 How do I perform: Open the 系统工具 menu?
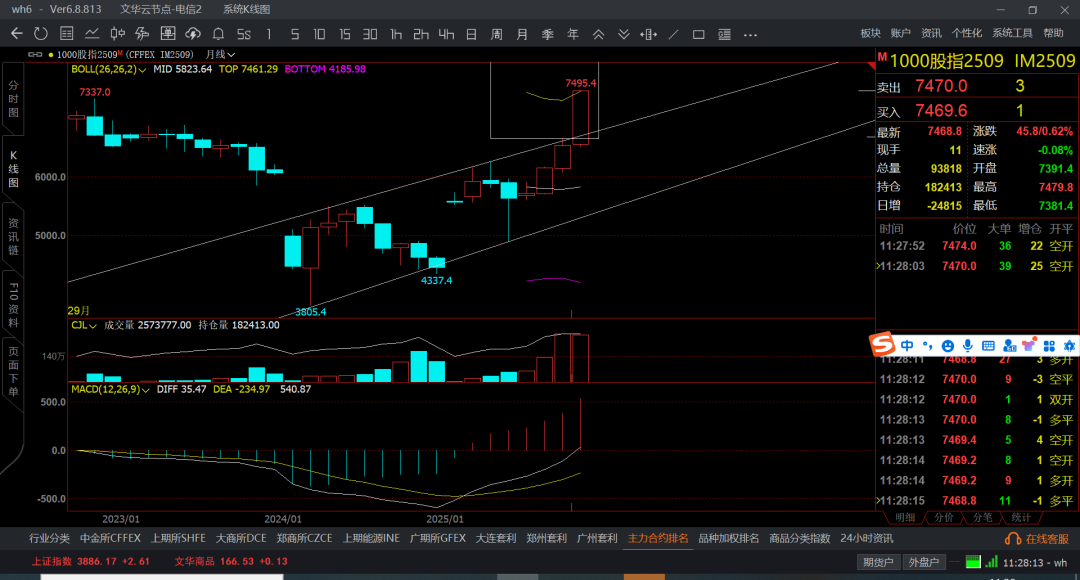pyautogui.click(x=1012, y=33)
